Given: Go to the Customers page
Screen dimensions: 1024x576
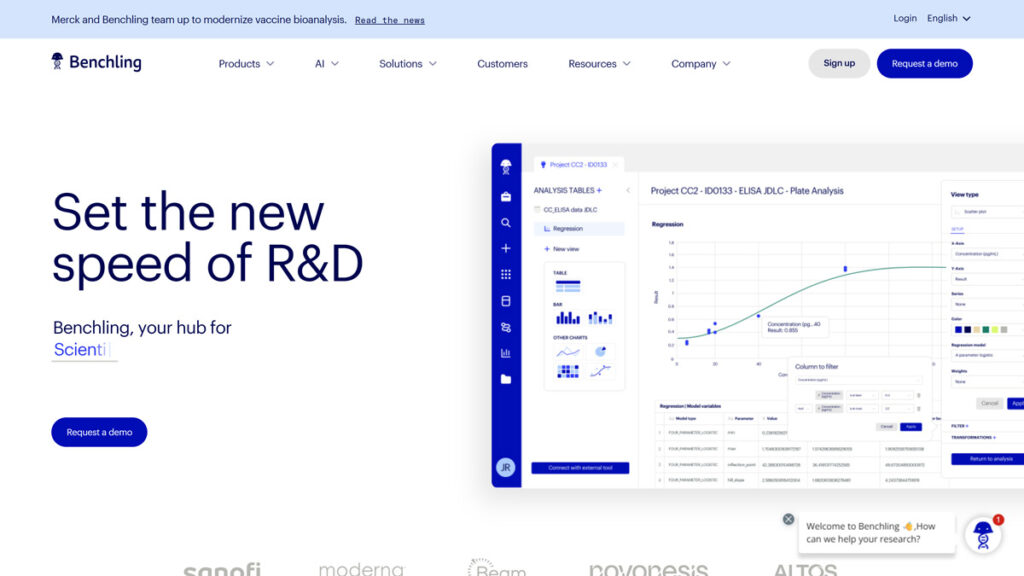Looking at the screenshot, I should click(x=502, y=64).
